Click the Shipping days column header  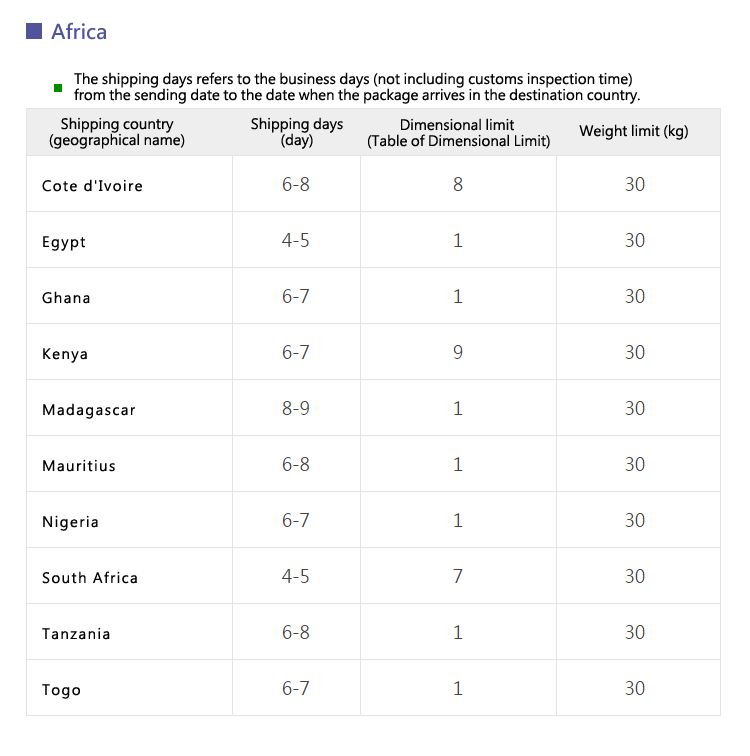click(x=296, y=132)
